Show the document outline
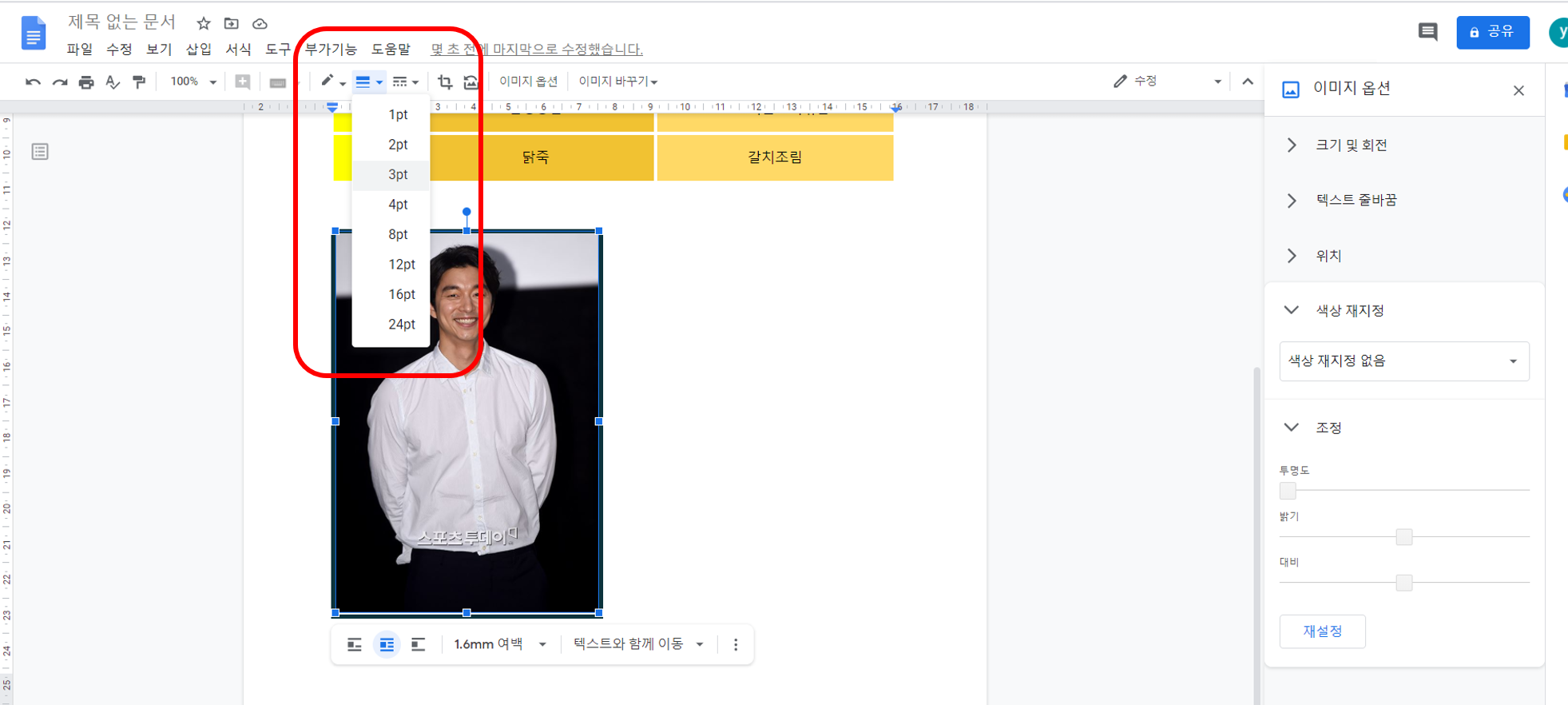This screenshot has height=705, width=1568. pos(40,151)
